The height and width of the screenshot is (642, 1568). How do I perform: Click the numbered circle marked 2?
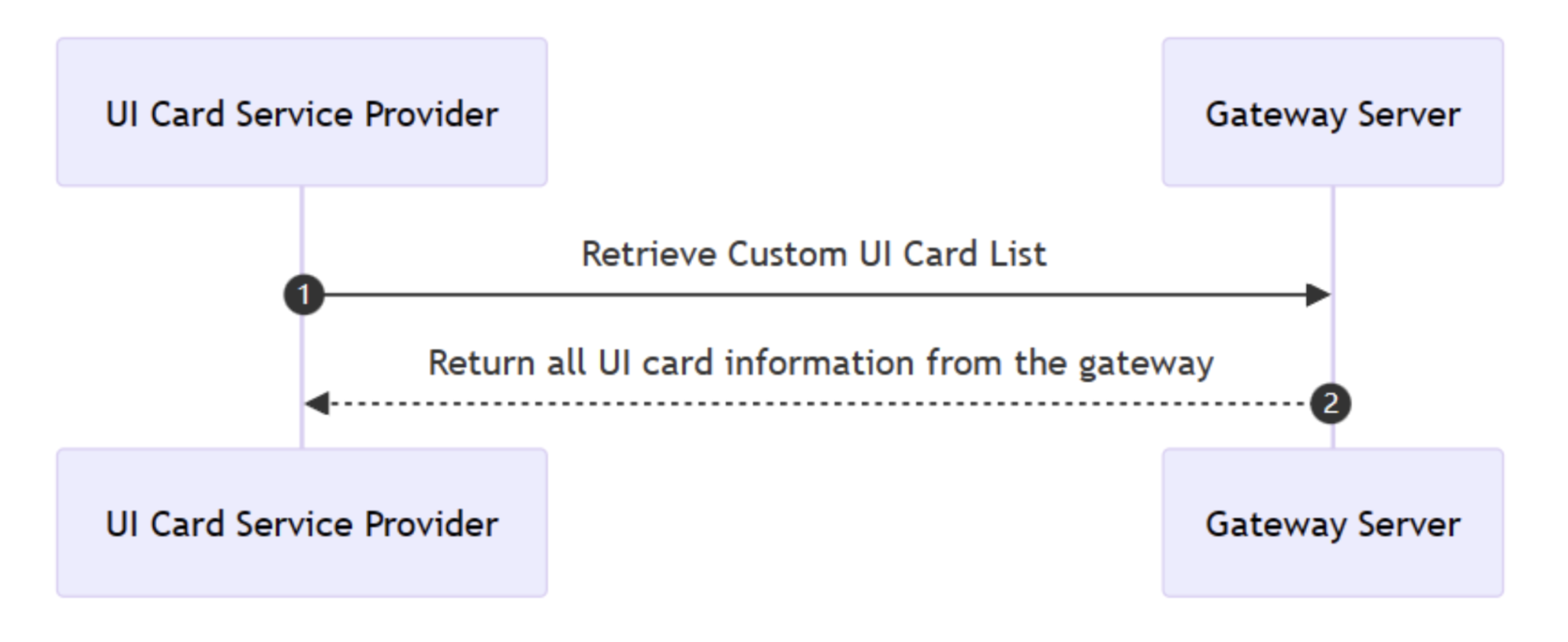coord(1331,404)
